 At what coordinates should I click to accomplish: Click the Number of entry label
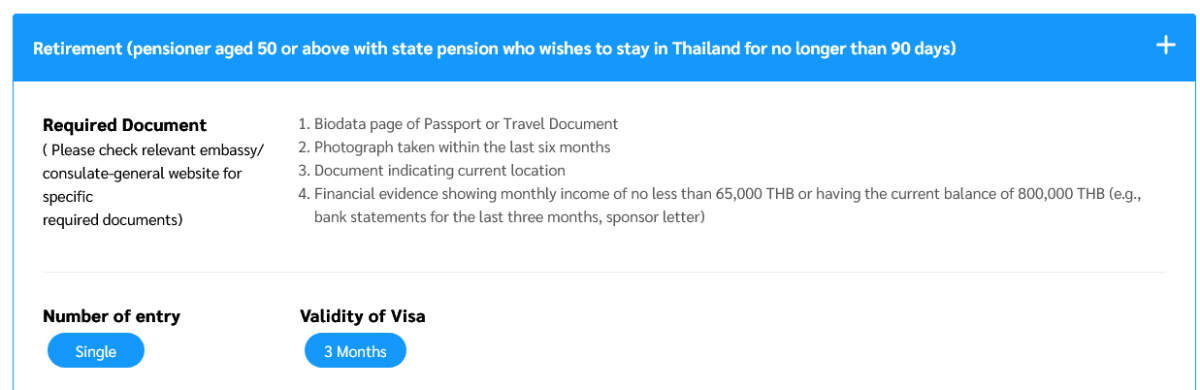pos(112,316)
